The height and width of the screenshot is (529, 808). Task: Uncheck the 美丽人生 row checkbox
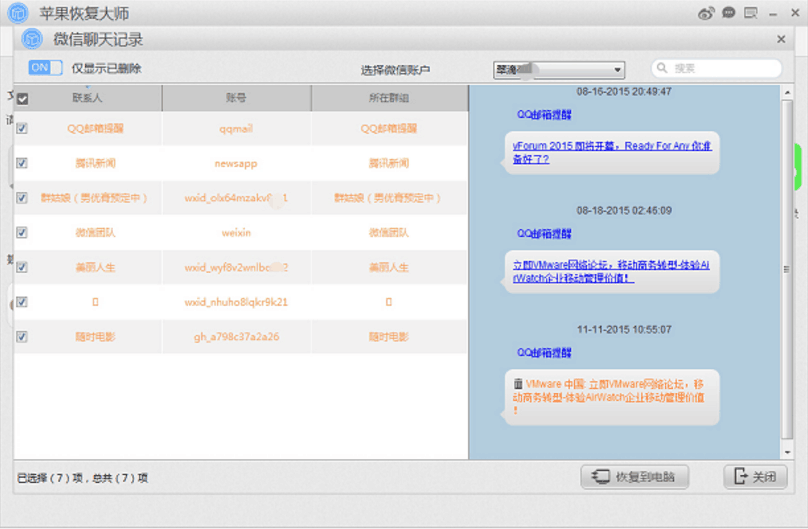click(22, 267)
